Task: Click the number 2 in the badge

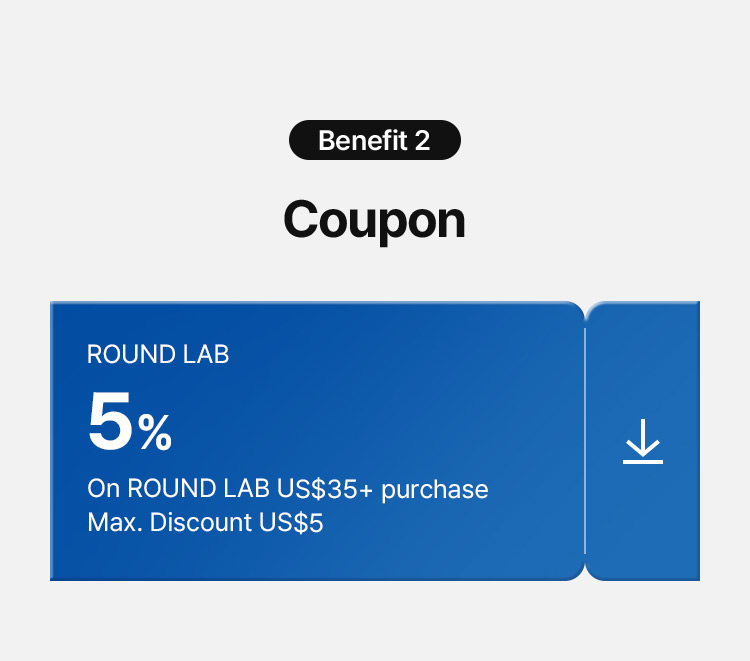Action: [422, 140]
